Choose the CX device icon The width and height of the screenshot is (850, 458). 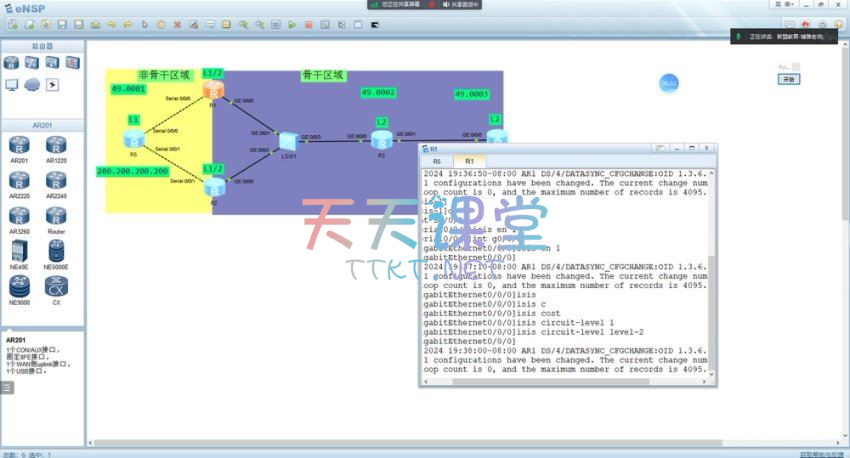(x=56, y=286)
